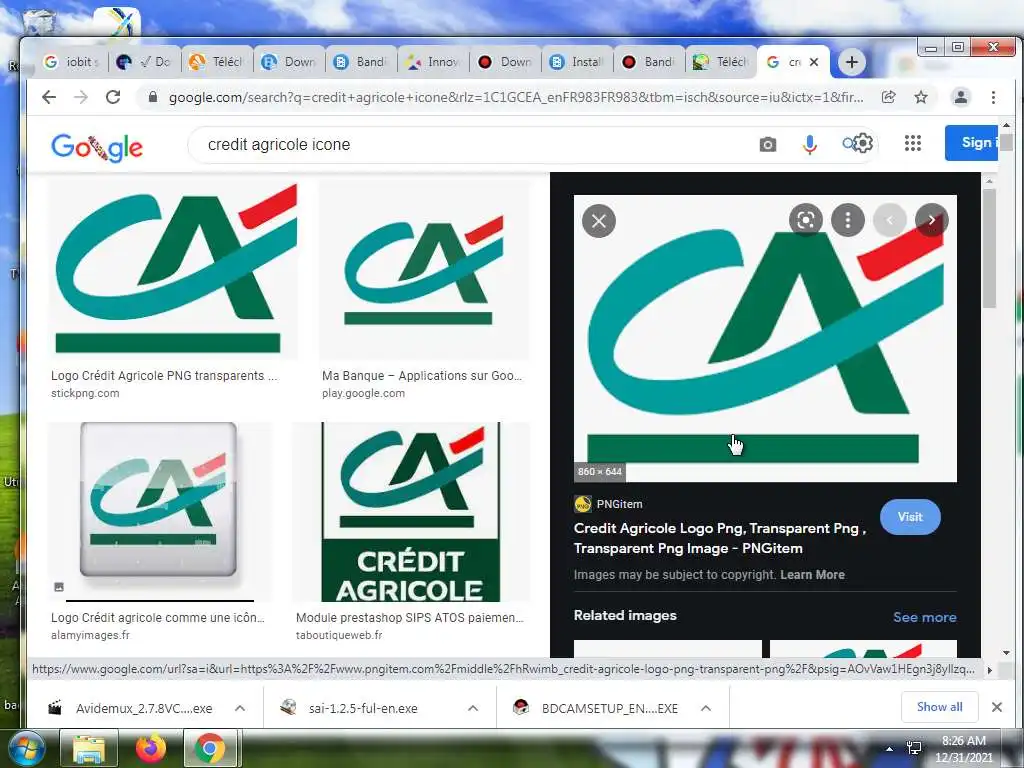Open the Learn More copyright link
Image resolution: width=1024 pixels, height=768 pixels.
tap(812, 575)
